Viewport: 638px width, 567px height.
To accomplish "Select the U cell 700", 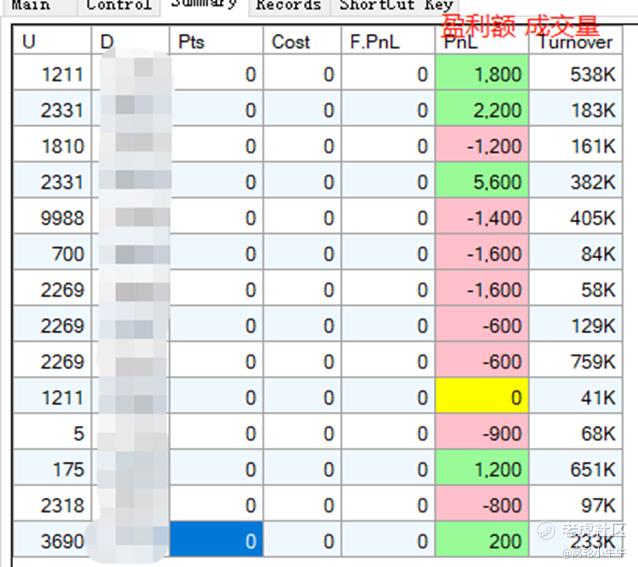I will point(52,252).
